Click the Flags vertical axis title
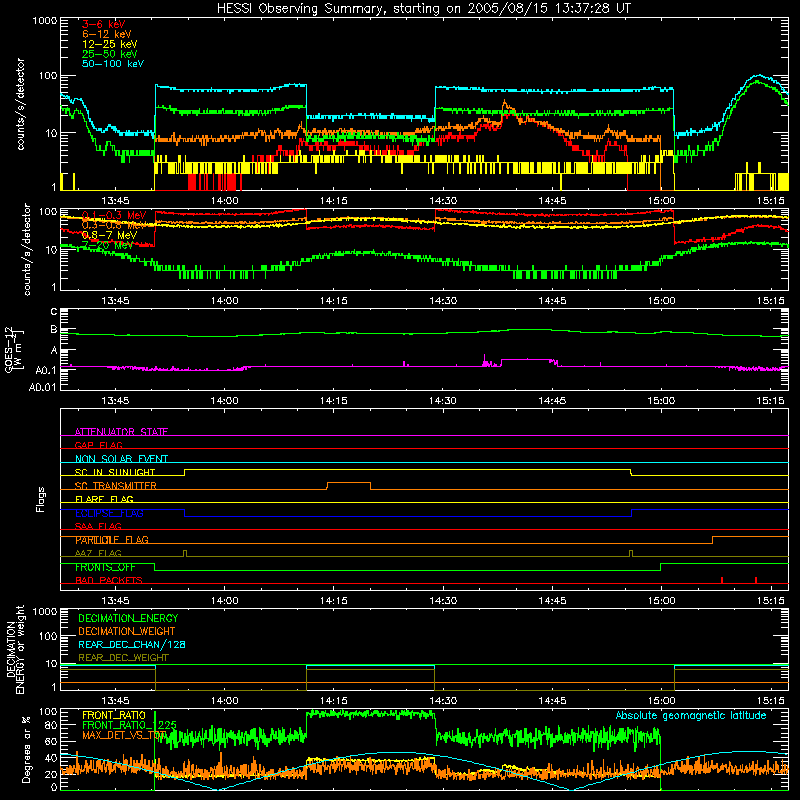 pos(41,499)
